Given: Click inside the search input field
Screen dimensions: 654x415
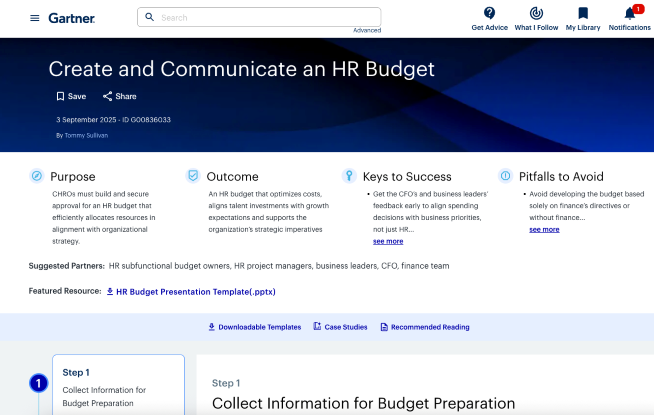Looking at the screenshot, I should (x=265, y=17).
